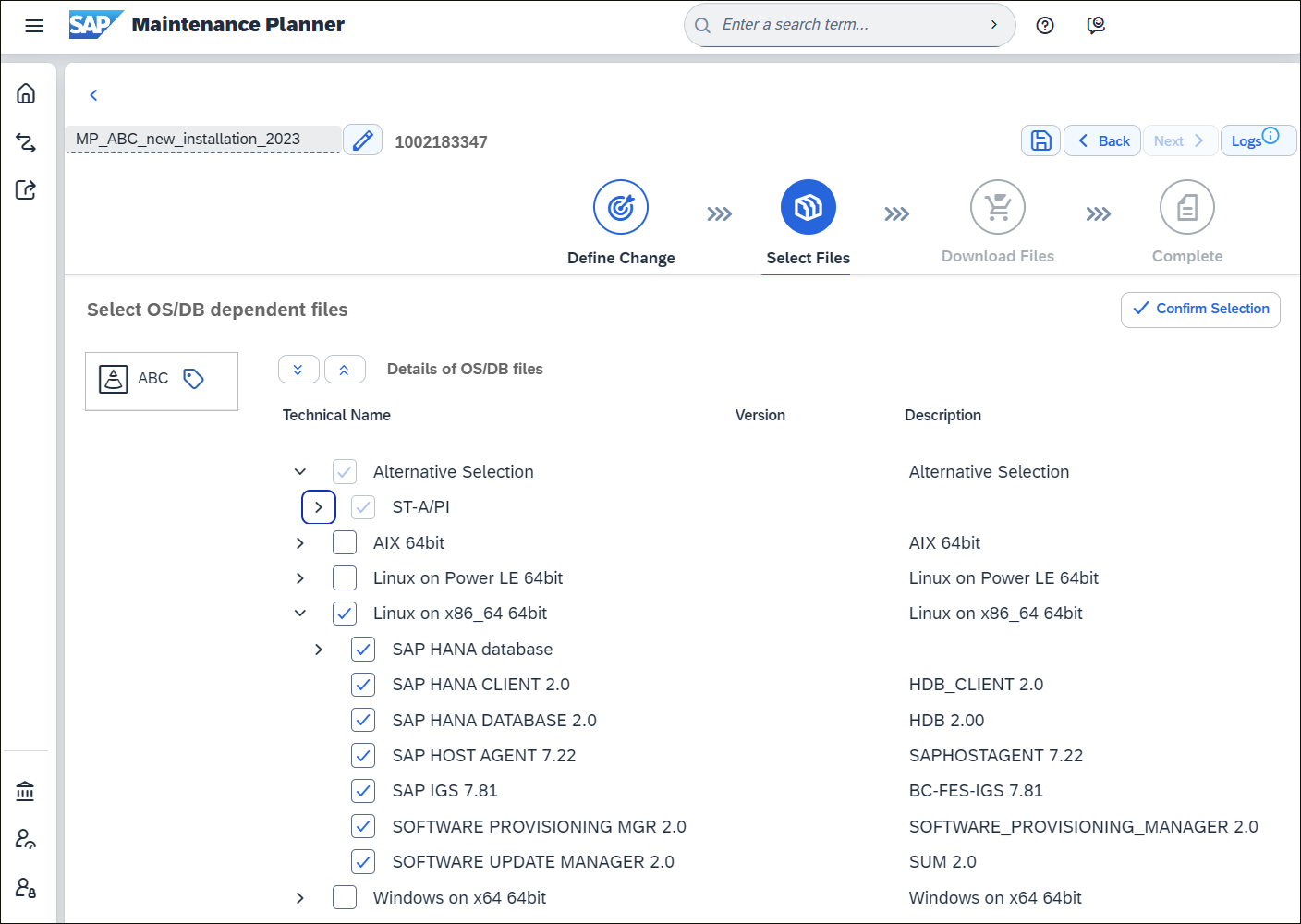The height and width of the screenshot is (924, 1301).
Task: Click the SUM 2.0 description
Action: coord(942,862)
